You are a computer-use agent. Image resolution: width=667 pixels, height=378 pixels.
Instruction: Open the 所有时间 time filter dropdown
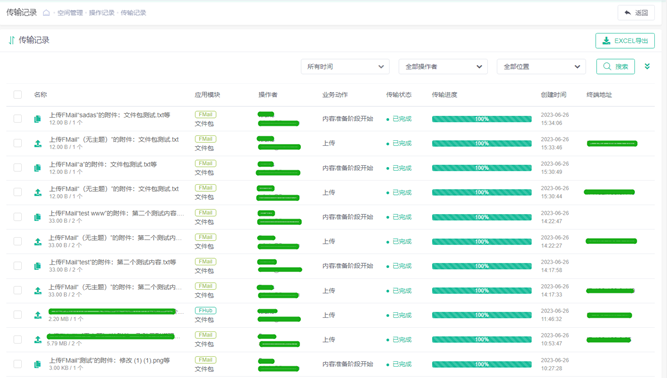pyautogui.click(x=345, y=66)
